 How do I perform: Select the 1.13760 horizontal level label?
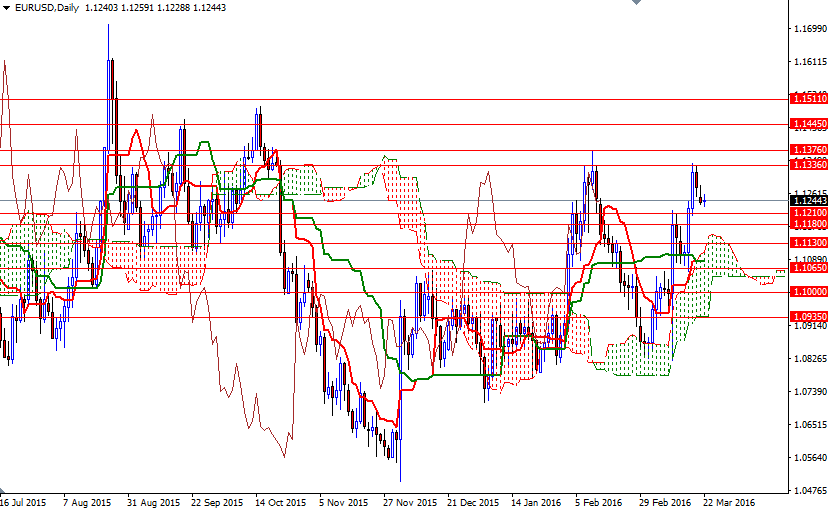click(x=808, y=150)
